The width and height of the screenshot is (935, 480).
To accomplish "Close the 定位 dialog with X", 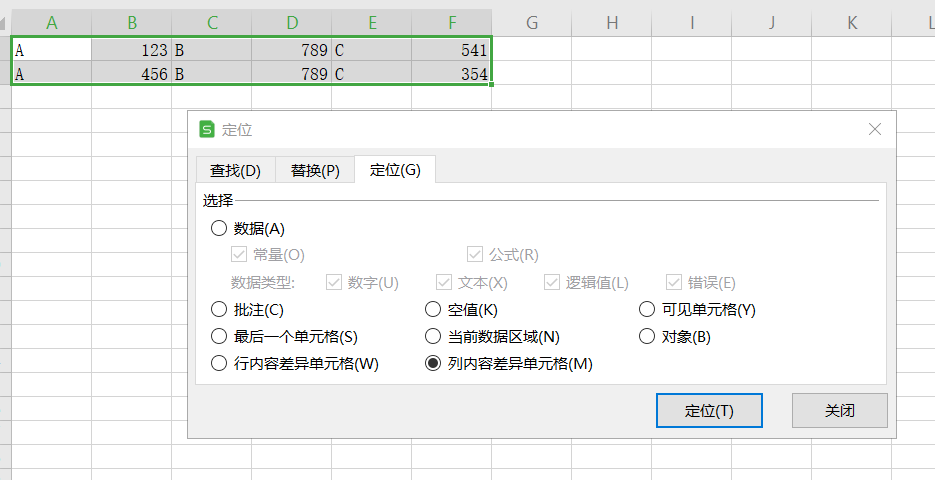I will pyautogui.click(x=875, y=129).
